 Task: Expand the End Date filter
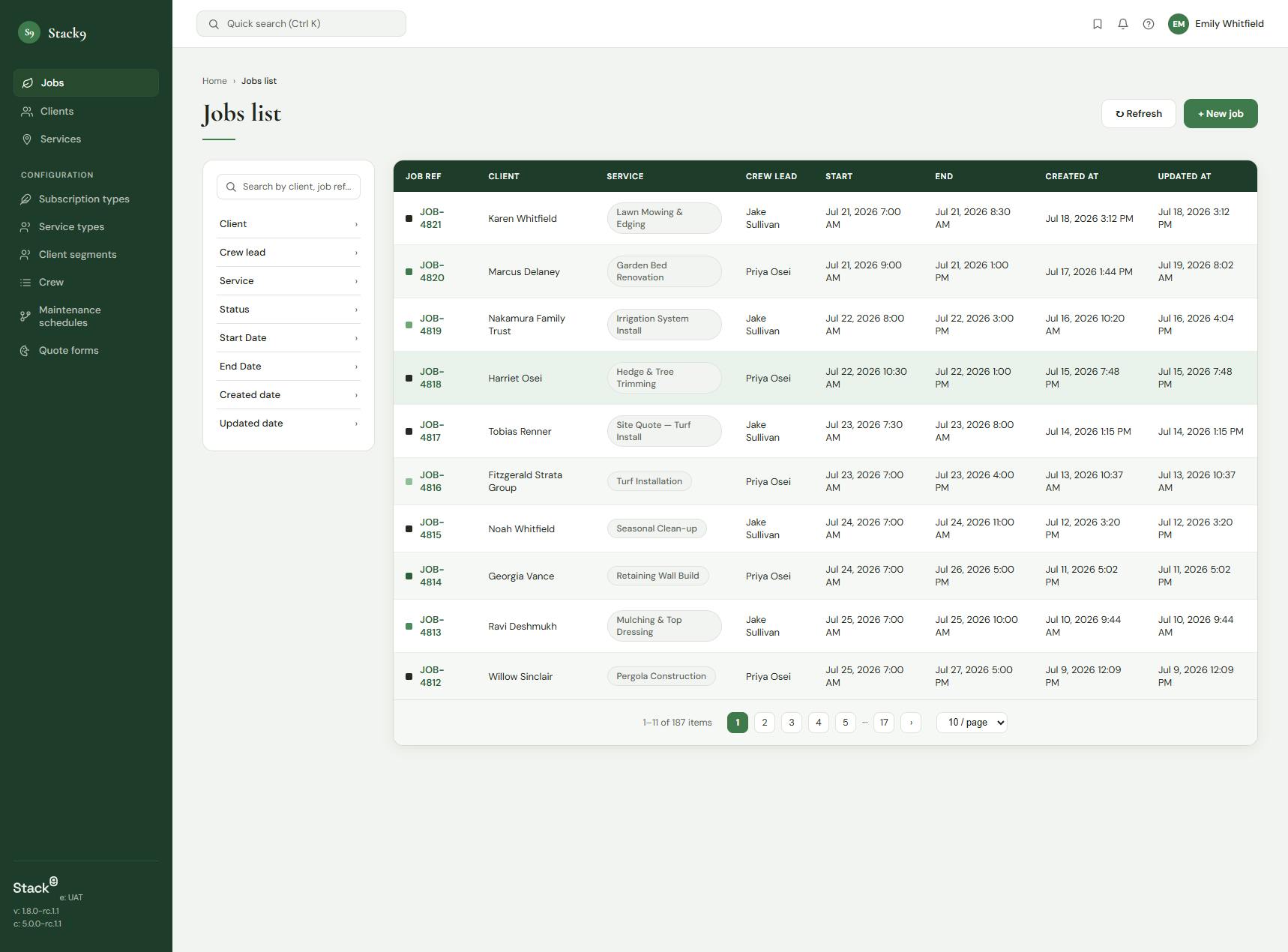[289, 367]
